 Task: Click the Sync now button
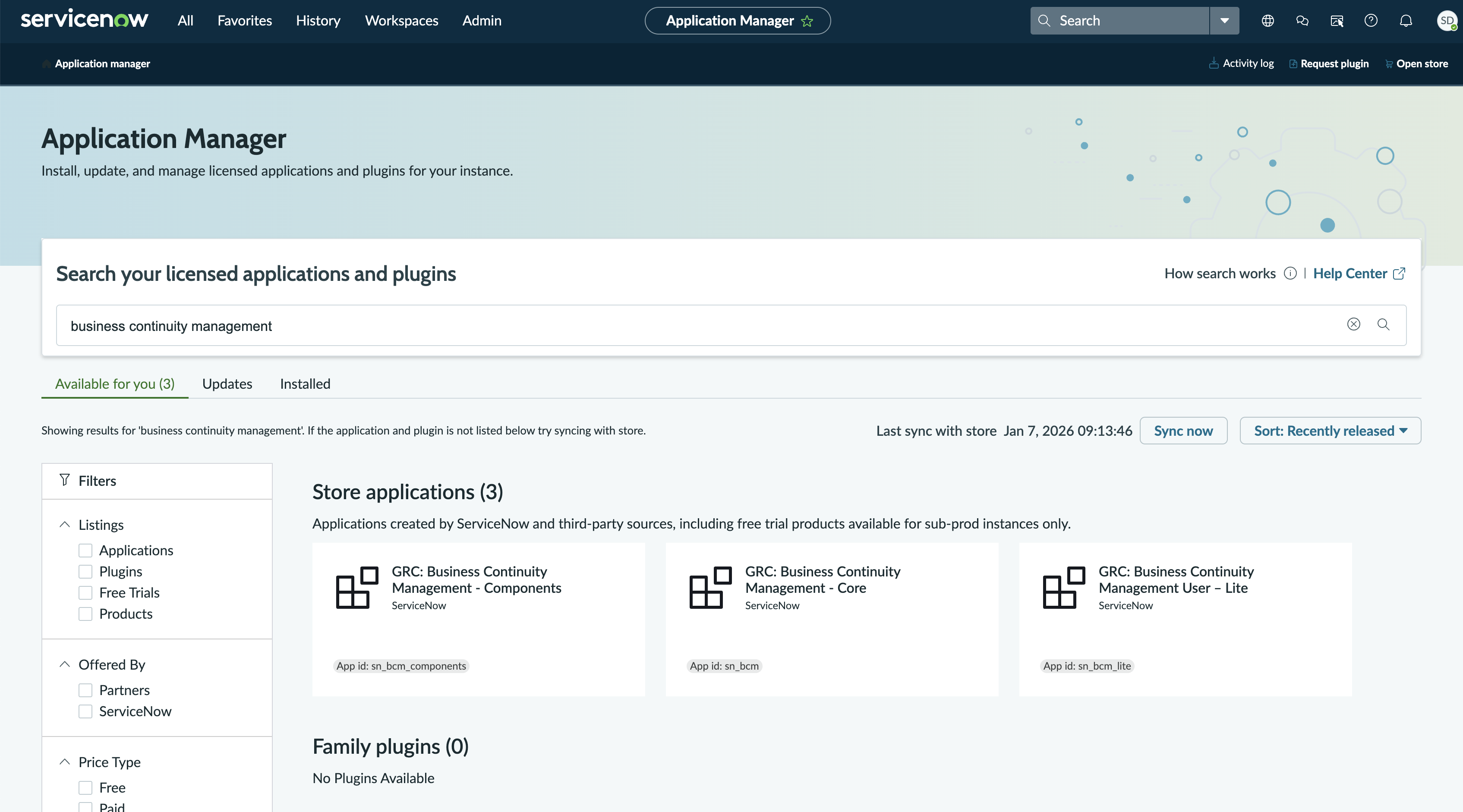[1183, 431]
